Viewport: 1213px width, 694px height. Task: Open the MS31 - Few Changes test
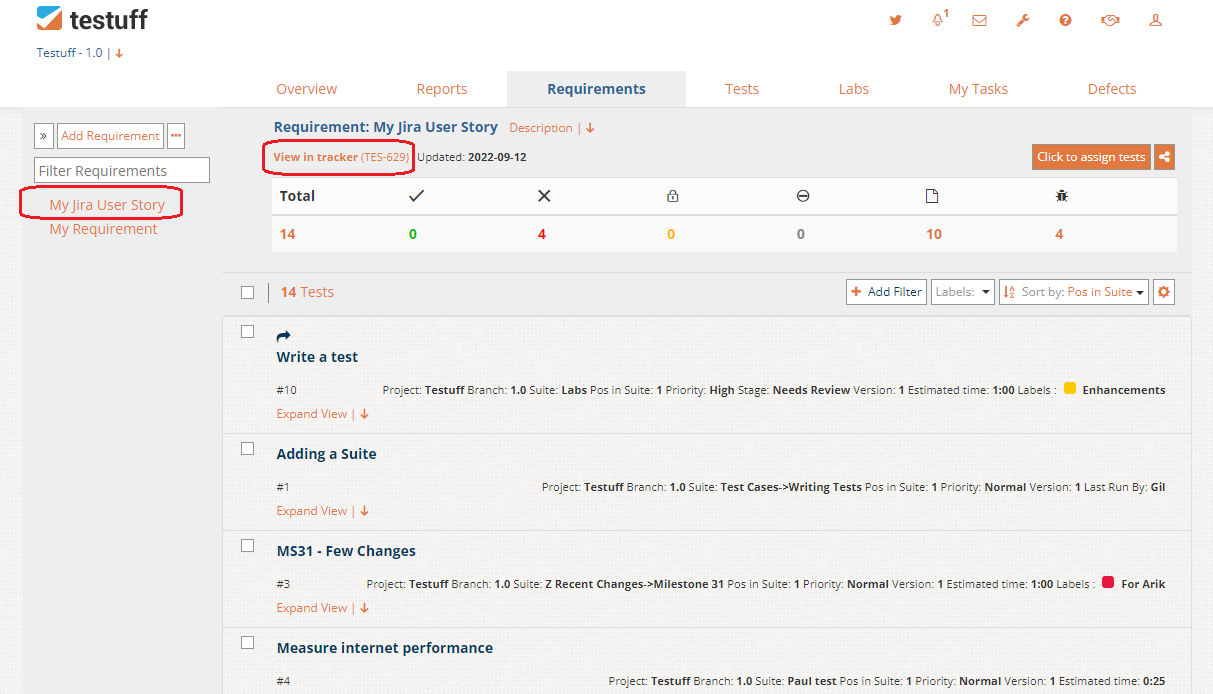pos(346,551)
